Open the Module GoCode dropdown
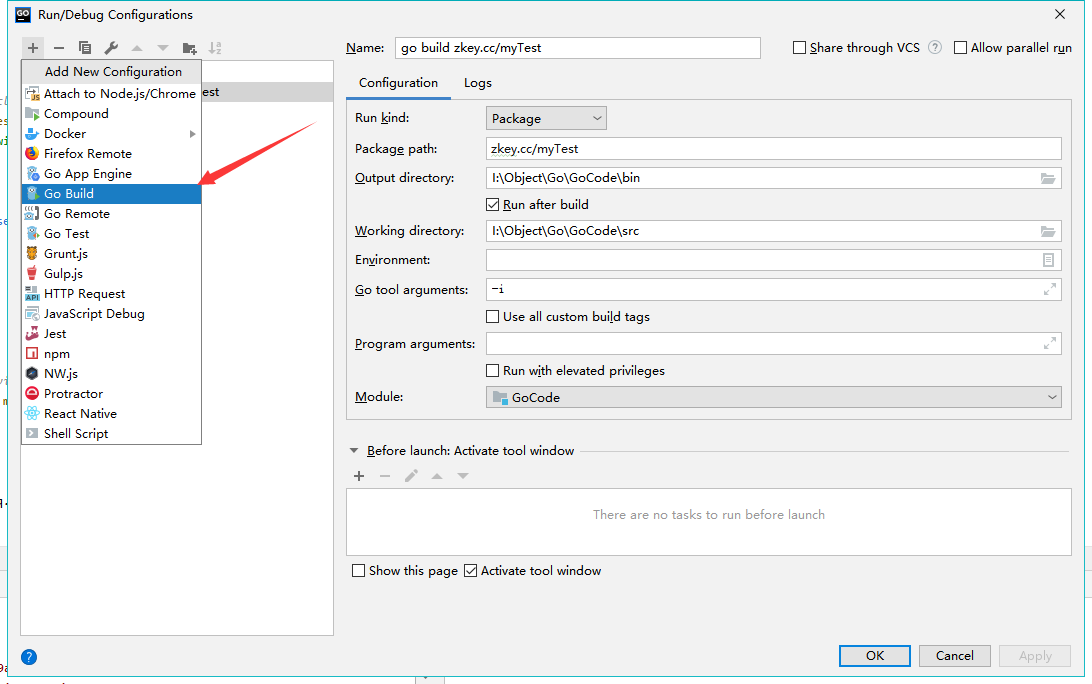1092x684 pixels. pyautogui.click(x=774, y=397)
